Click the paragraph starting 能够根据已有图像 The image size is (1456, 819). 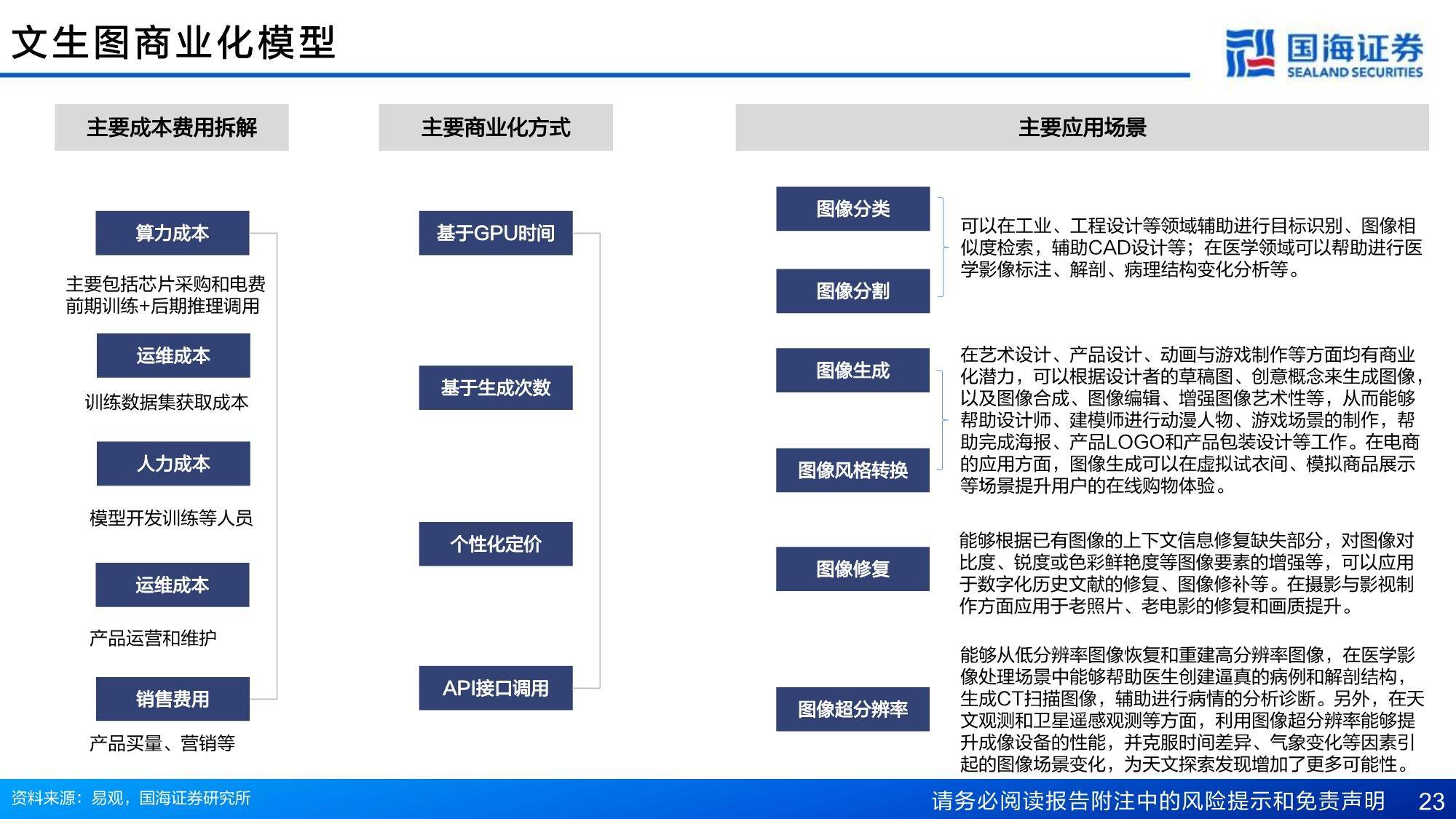(1187, 573)
